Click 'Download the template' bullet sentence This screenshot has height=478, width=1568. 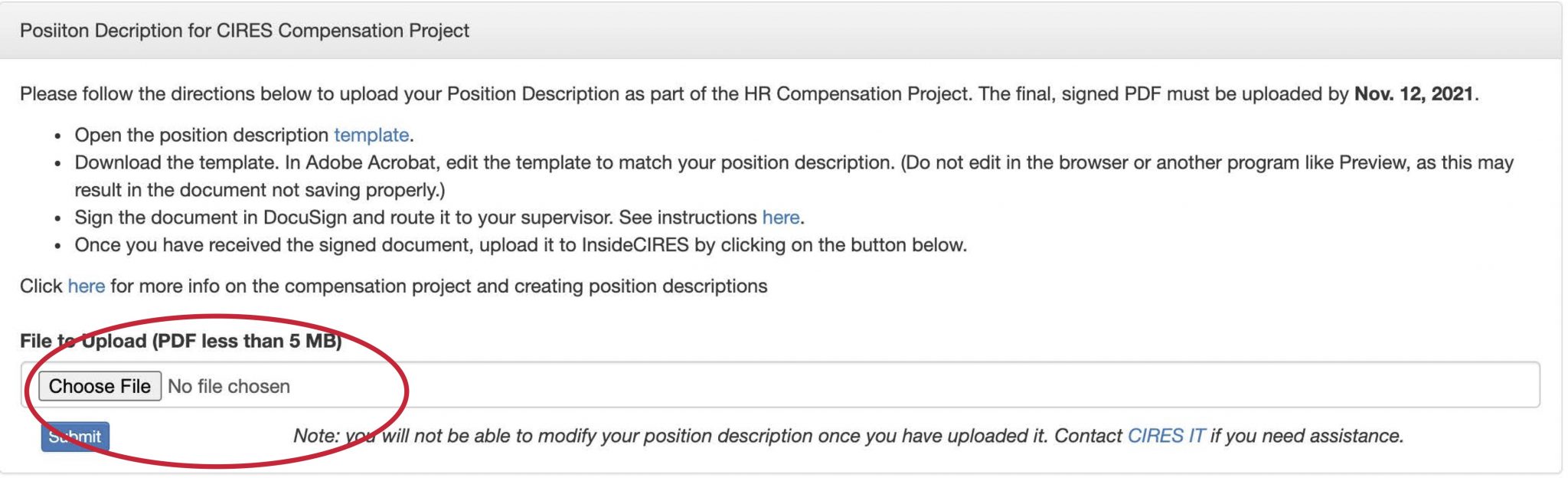(794, 162)
